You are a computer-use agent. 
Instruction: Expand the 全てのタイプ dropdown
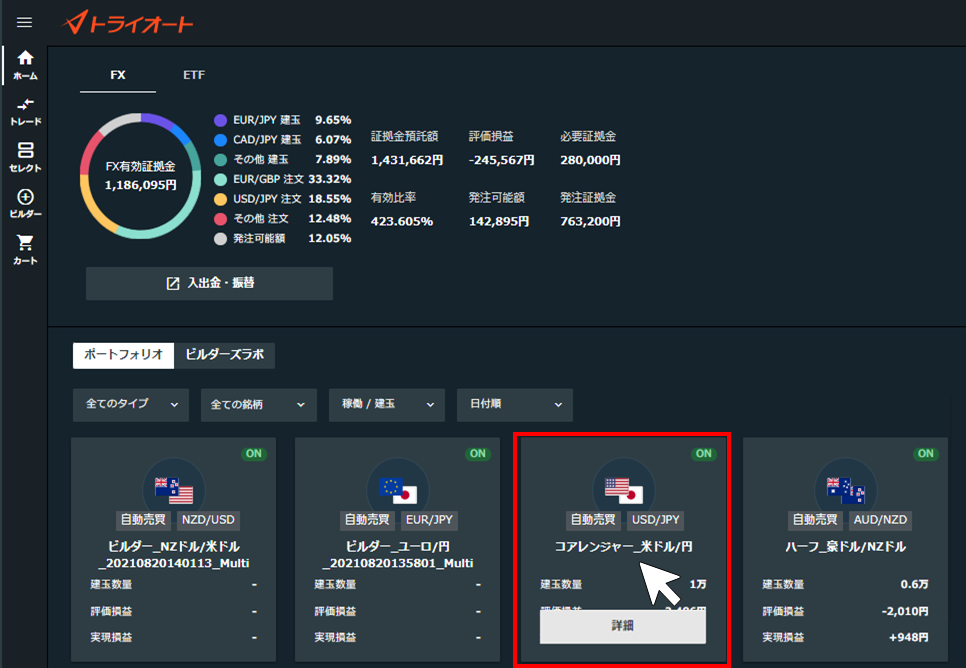(131, 404)
